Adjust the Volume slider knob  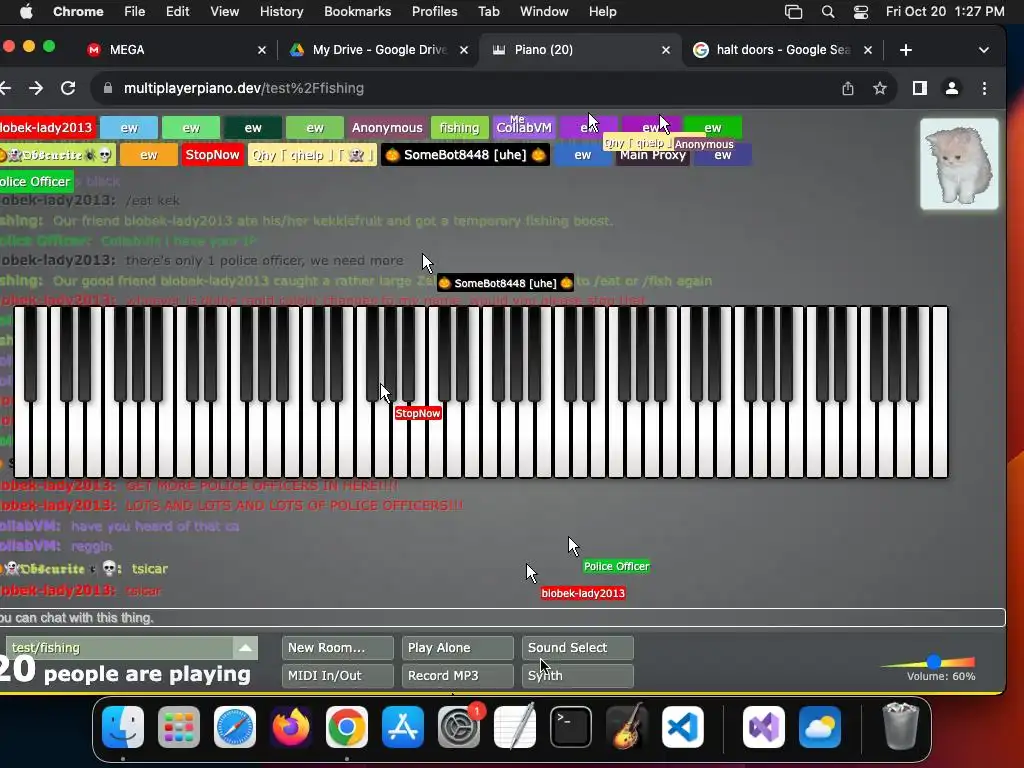(x=934, y=662)
